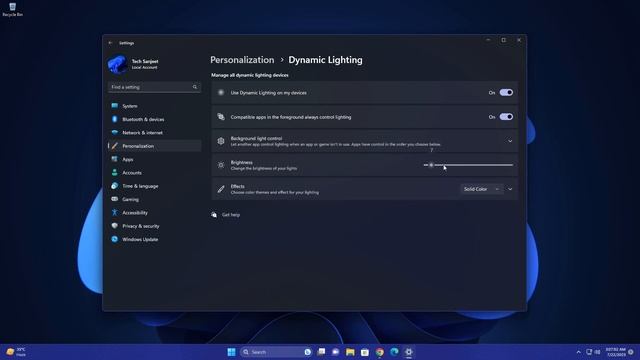Click the network icon in system tray
Screen dimensions: 640x360
[x=589, y=352]
